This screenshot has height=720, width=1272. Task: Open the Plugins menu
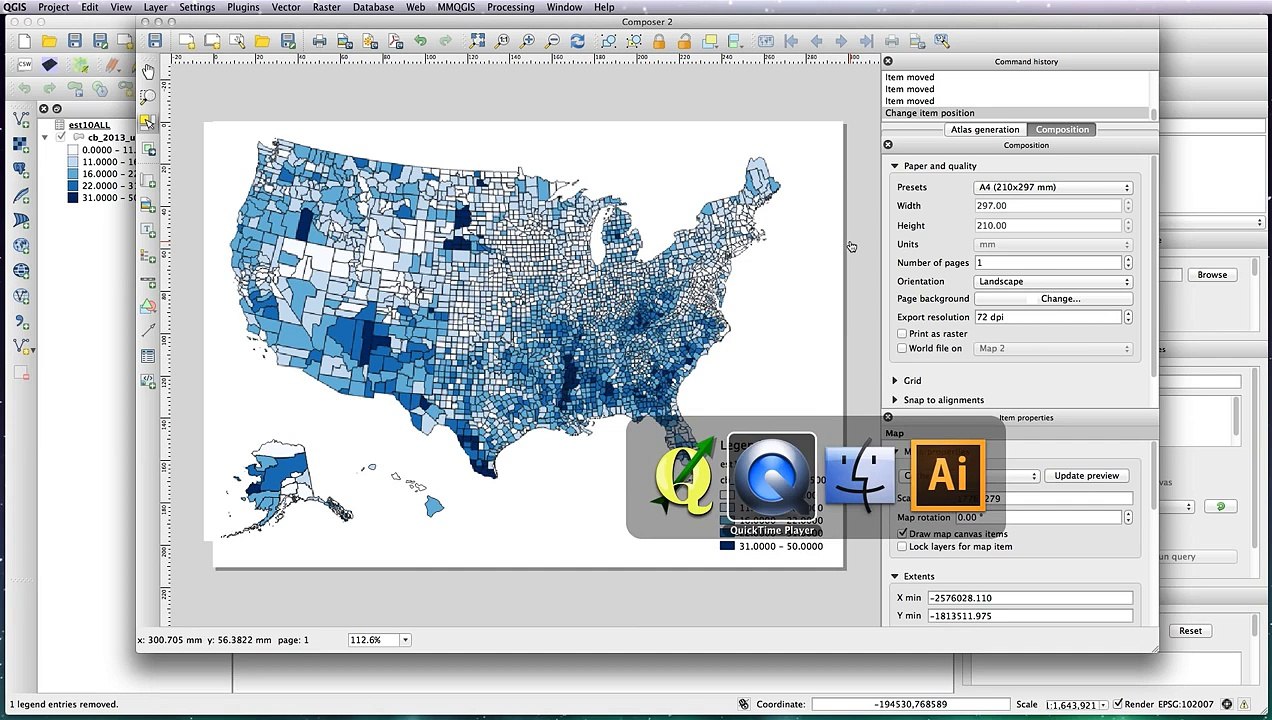pos(243,7)
